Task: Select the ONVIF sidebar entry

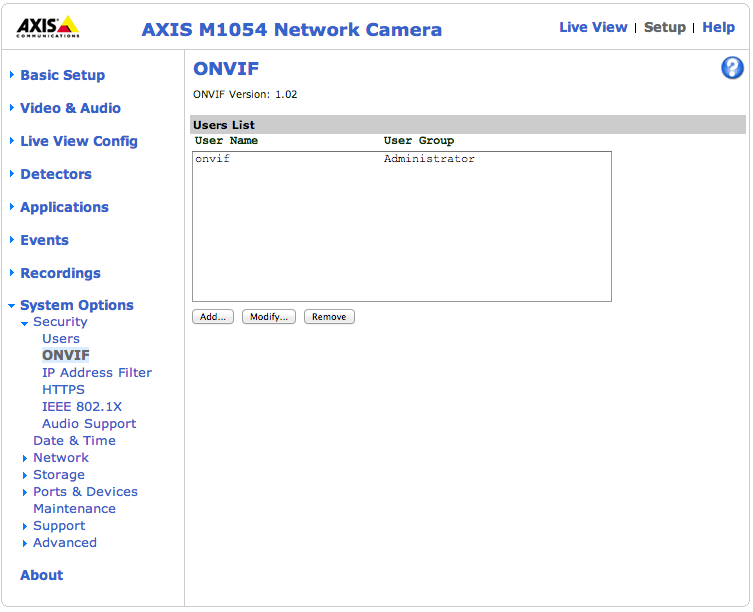Action: click(66, 355)
